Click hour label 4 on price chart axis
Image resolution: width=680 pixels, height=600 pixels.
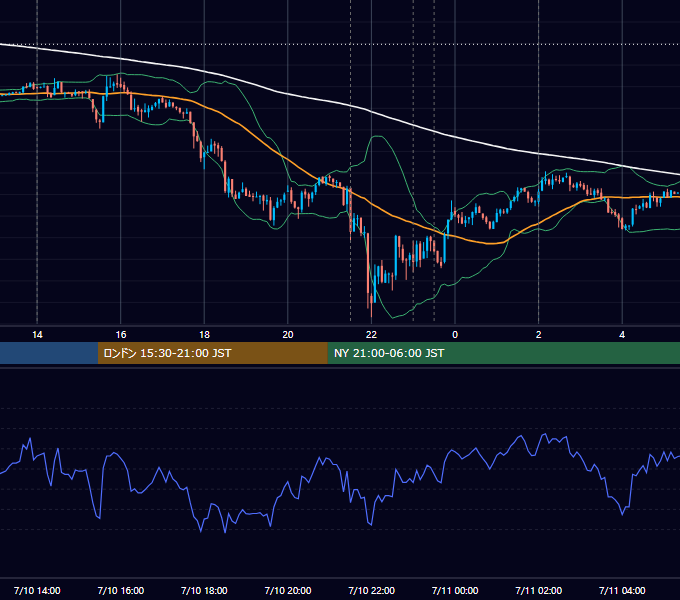tap(622, 335)
